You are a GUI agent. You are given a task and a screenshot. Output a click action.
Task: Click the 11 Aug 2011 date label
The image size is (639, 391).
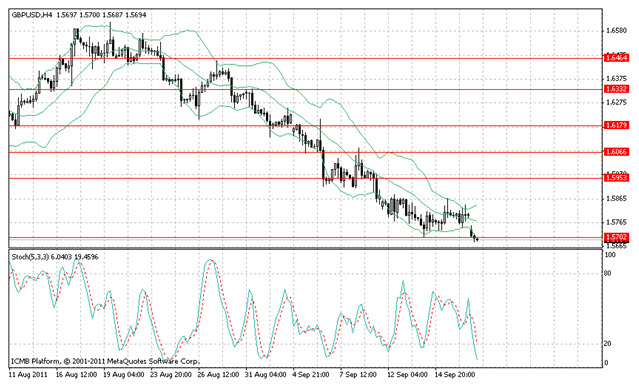coord(28,374)
